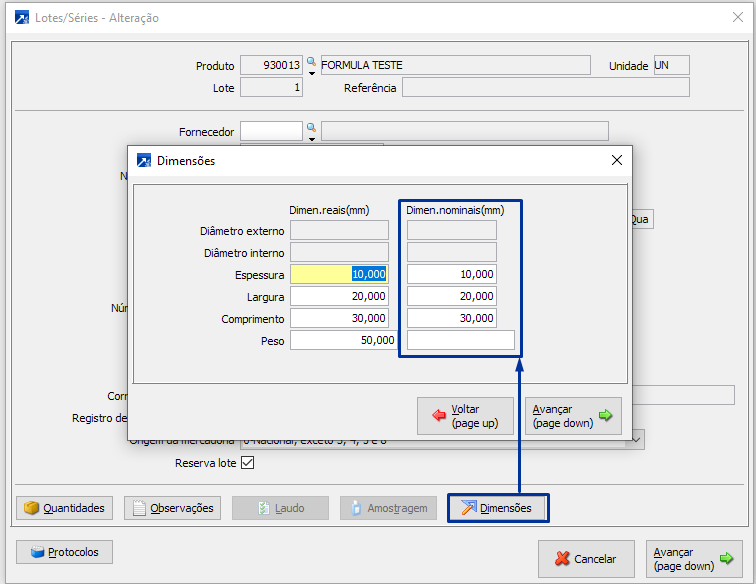Click the Amostragem button
Image resolution: width=756 pixels, height=584 pixels.
[x=389, y=508]
